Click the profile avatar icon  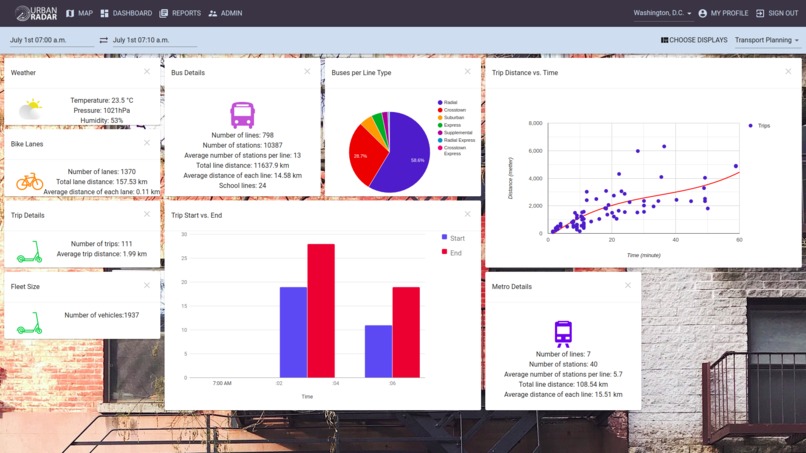click(x=703, y=13)
